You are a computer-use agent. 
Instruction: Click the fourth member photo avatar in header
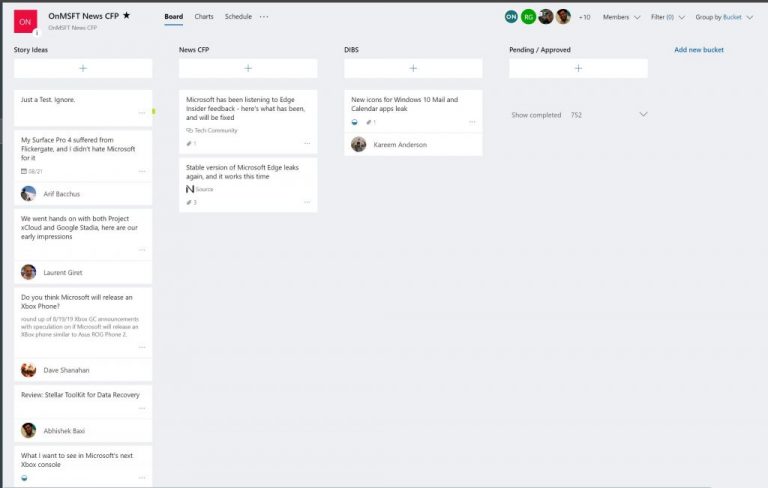tap(563, 17)
